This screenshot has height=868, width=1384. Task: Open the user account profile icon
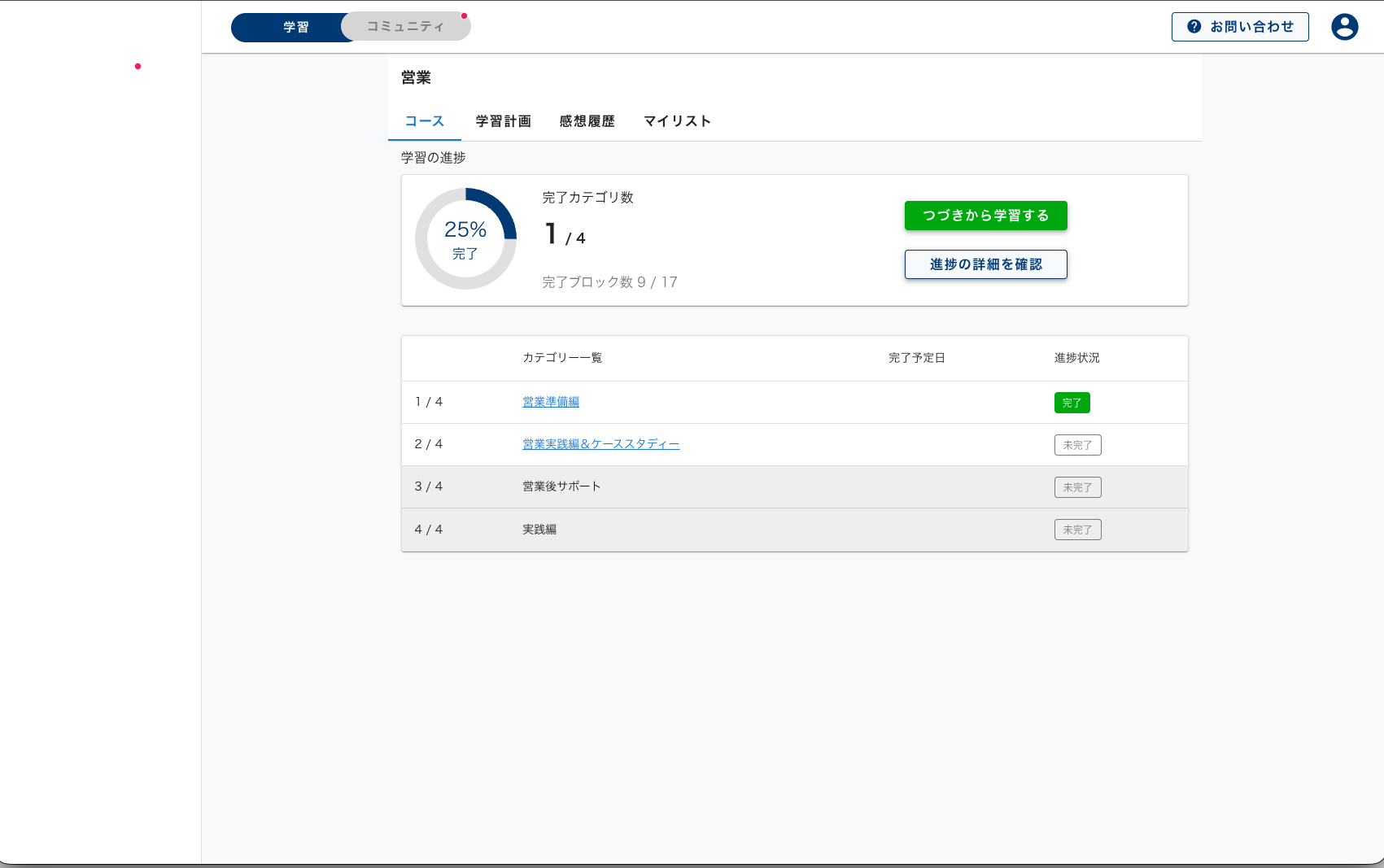point(1344,27)
